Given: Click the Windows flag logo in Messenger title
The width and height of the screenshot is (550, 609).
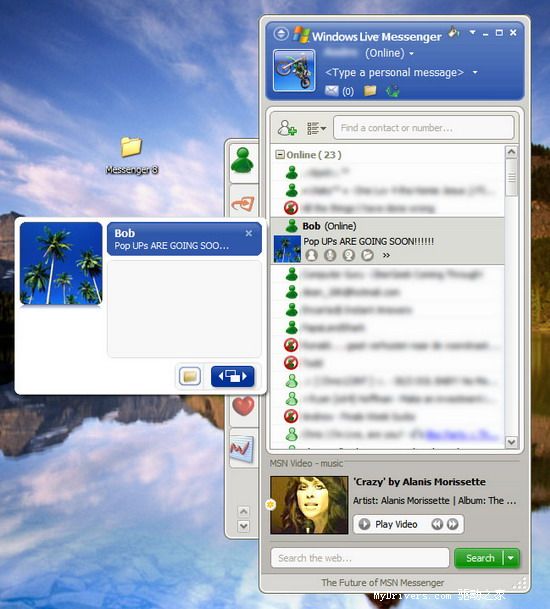Looking at the screenshot, I should (301, 34).
